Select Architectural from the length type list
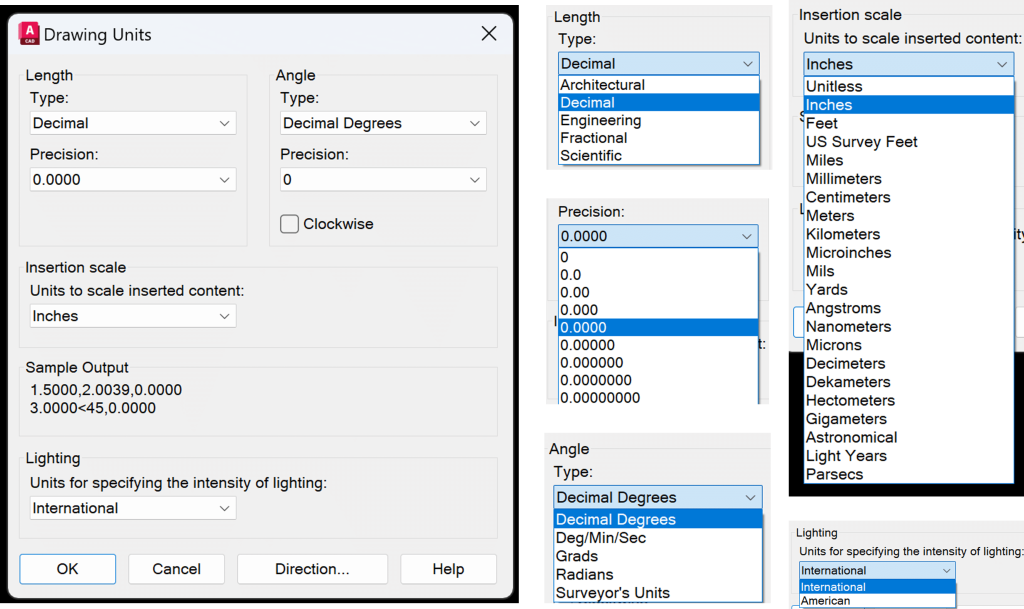The image size is (1024, 609). pyautogui.click(x=602, y=84)
